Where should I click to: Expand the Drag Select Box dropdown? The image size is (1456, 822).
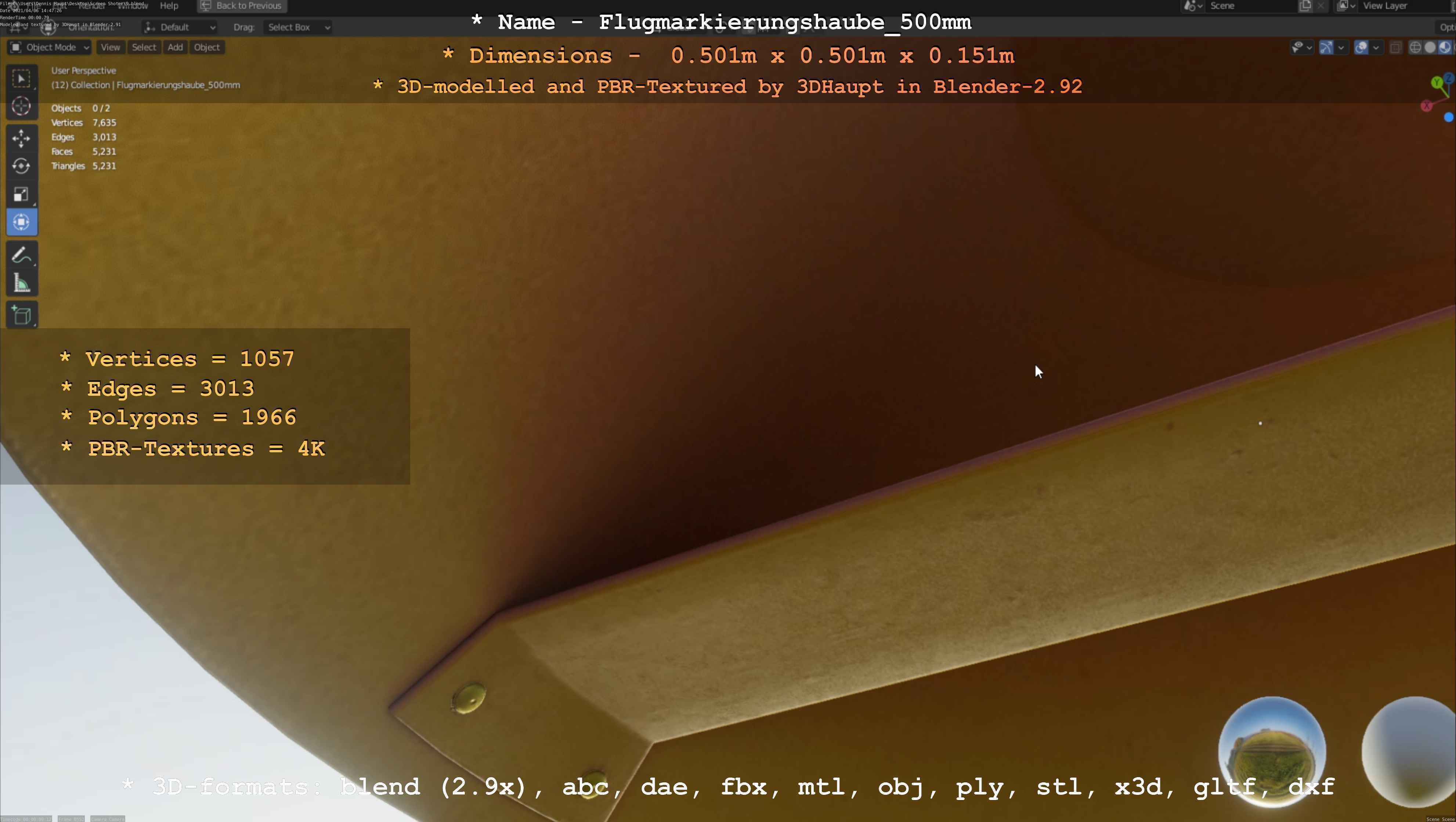297,27
